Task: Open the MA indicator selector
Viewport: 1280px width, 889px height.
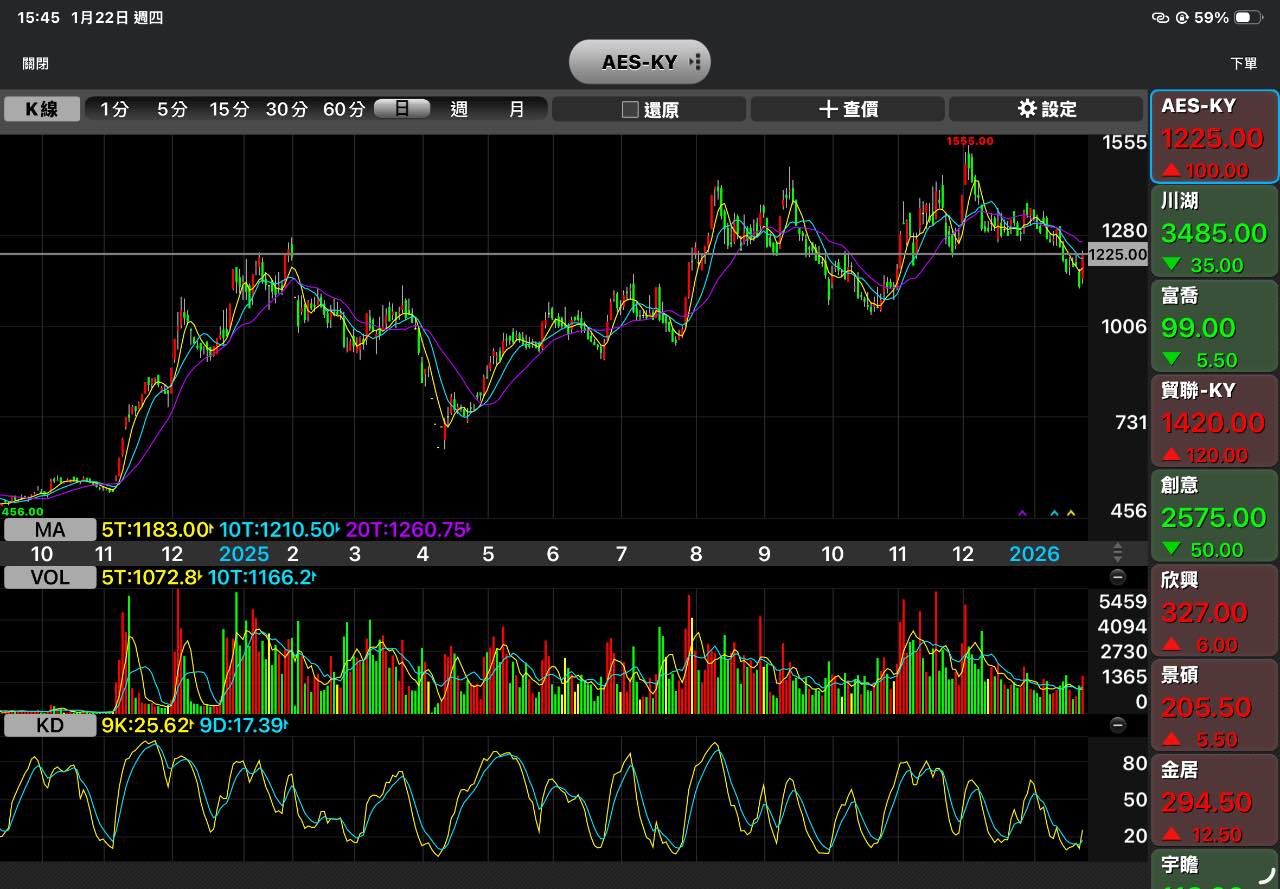Action: (x=50, y=529)
